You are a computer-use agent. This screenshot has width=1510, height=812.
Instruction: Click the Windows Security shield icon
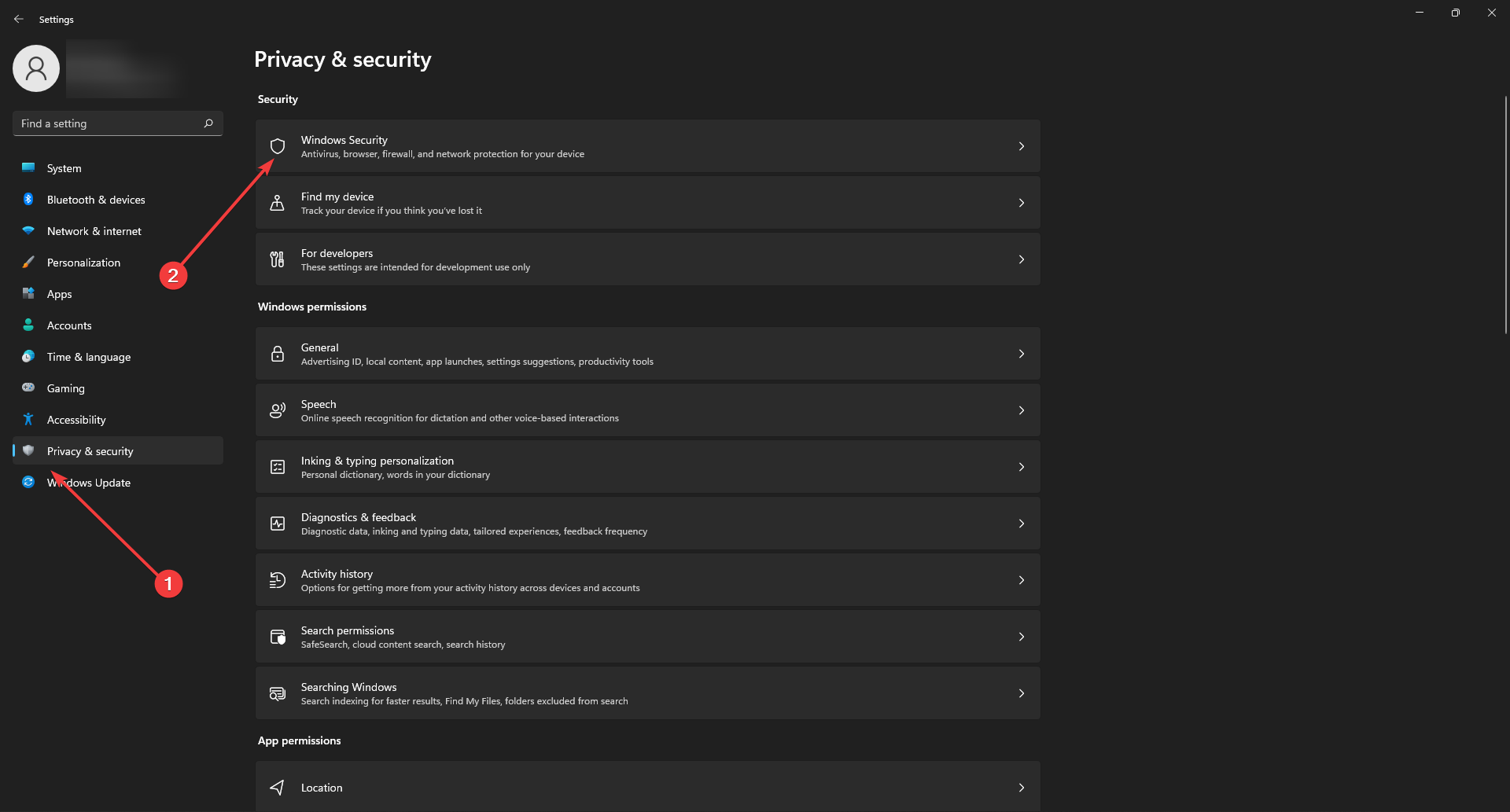(278, 146)
